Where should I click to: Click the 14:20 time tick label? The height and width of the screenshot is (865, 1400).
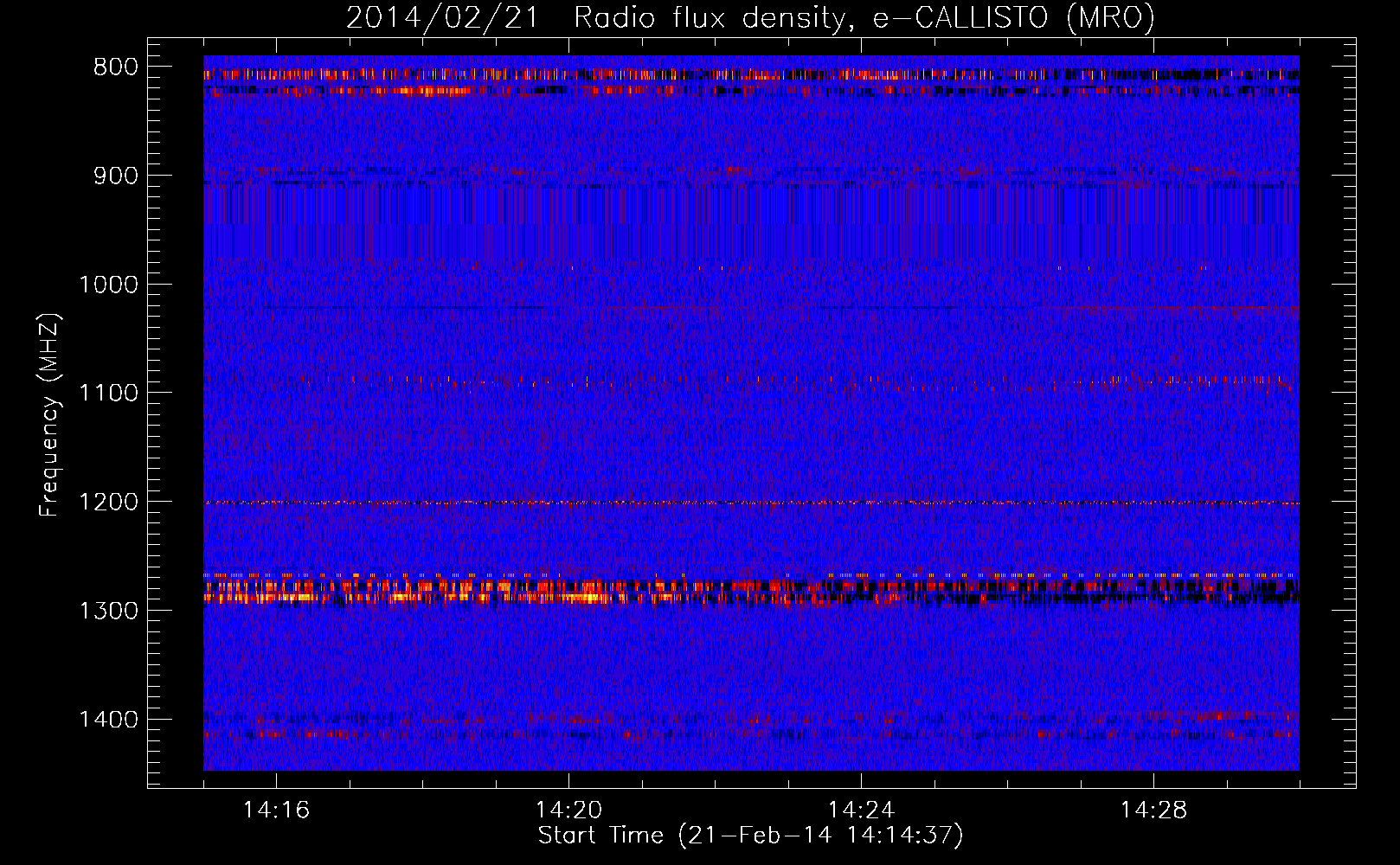(568, 811)
